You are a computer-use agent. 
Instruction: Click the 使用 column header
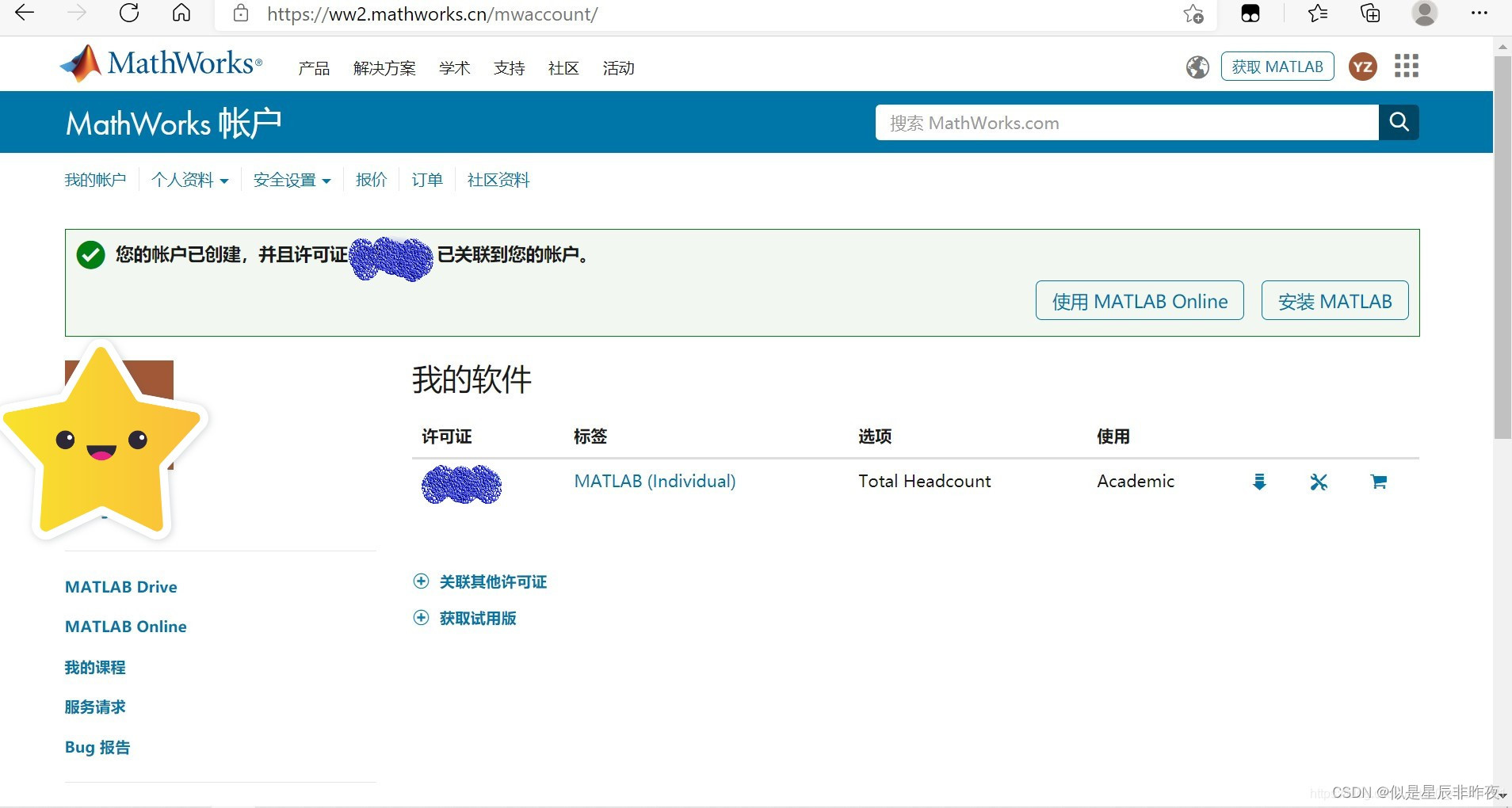(x=1113, y=436)
